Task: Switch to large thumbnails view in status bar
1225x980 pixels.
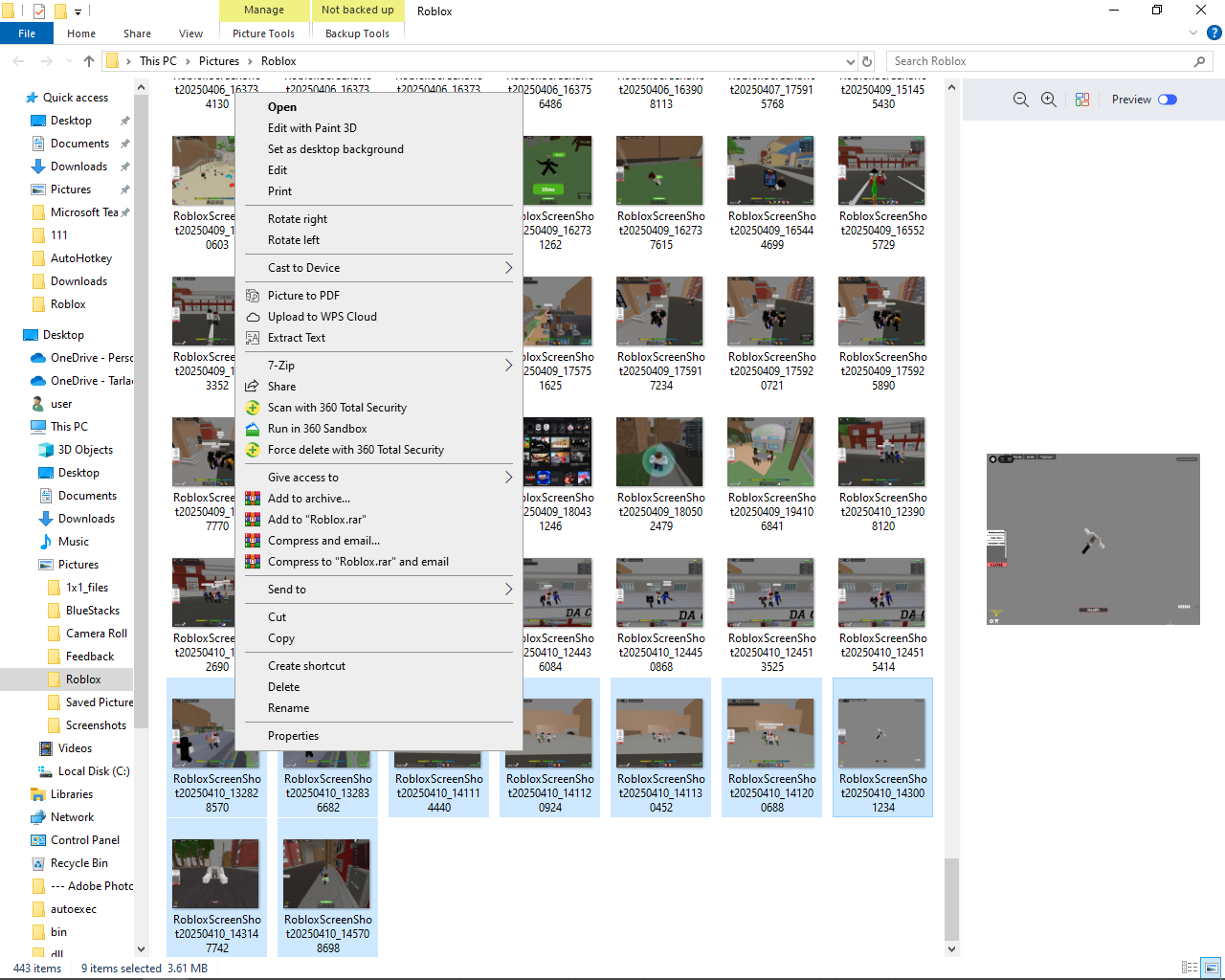Action: coord(1212,968)
